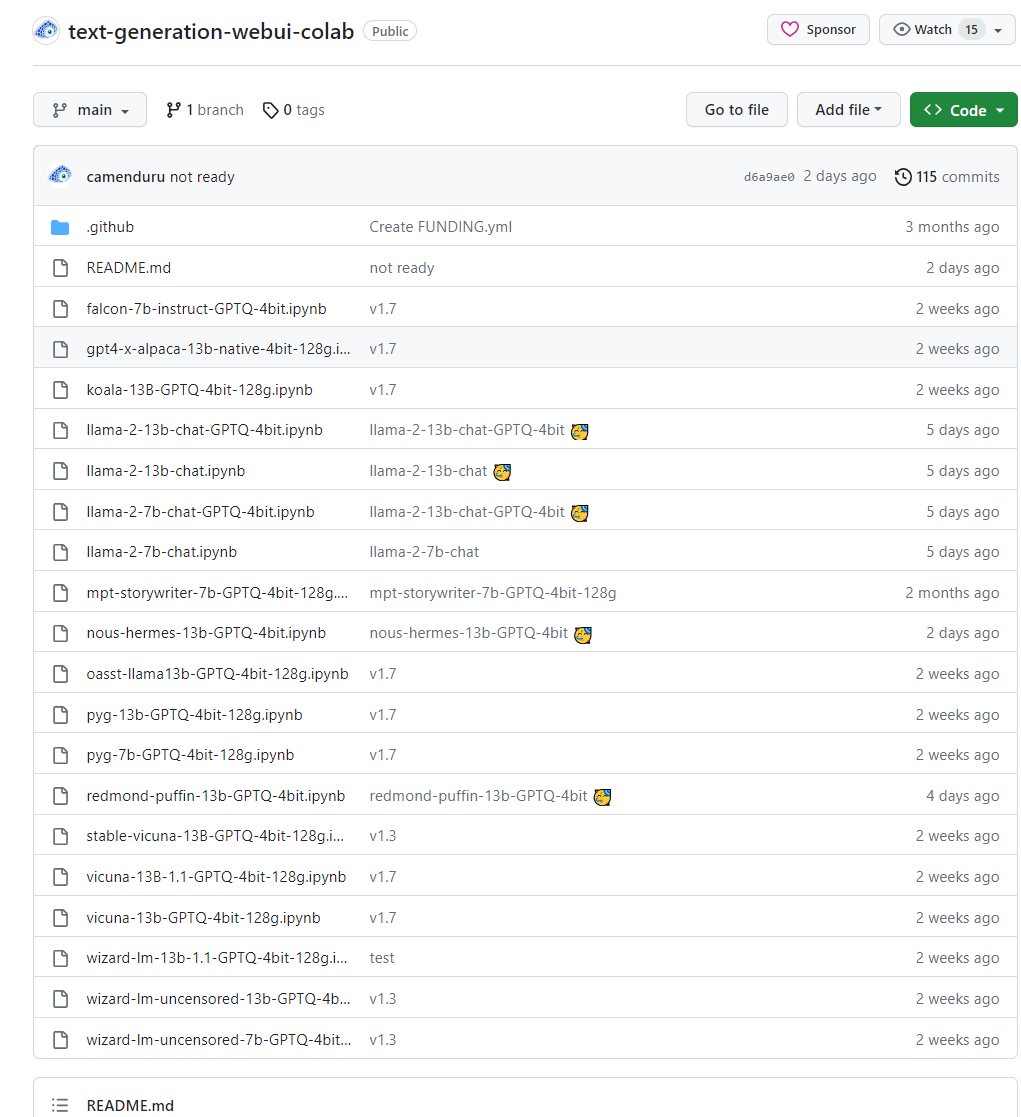Image resolution: width=1021 pixels, height=1117 pixels.
Task: Open the Watch notifications dropdown
Action: point(947,29)
